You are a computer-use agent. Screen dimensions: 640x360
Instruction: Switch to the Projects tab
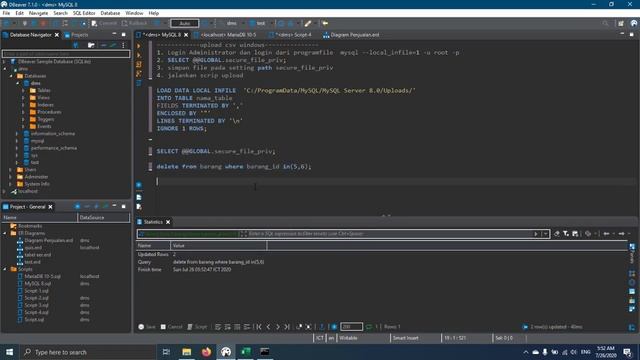click(x=76, y=35)
